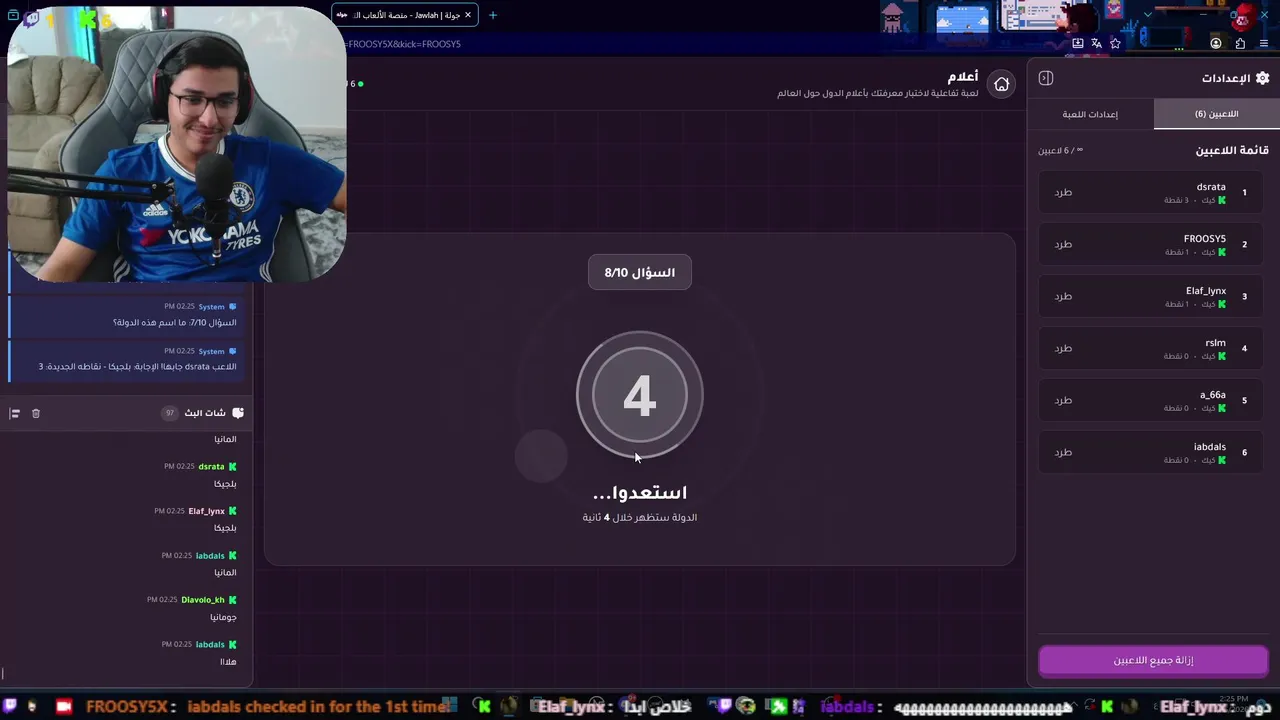This screenshot has width=1280, height=720.
Task: Click the الإعدادات gear icon
Action: click(x=1262, y=78)
